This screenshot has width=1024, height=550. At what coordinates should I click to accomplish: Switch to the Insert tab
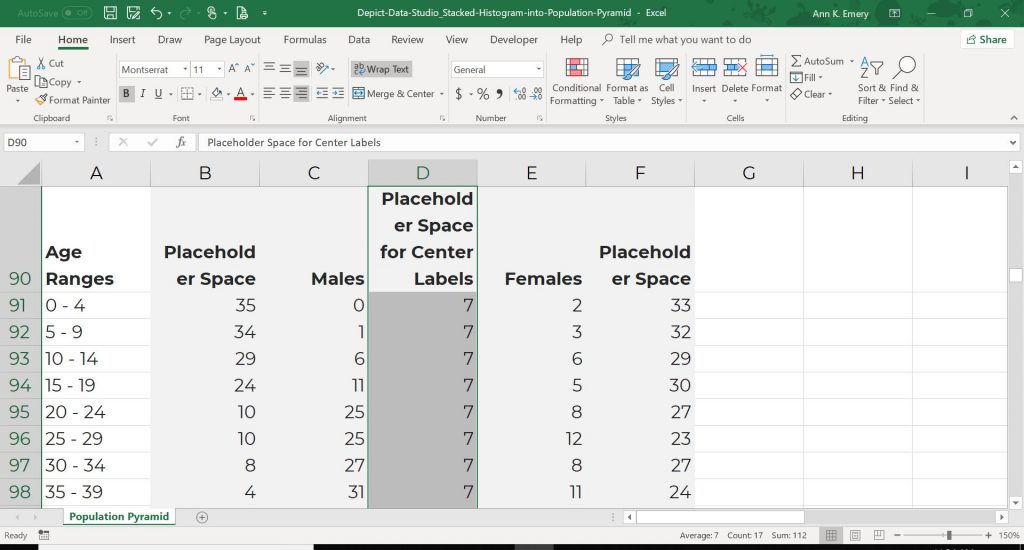coord(122,40)
